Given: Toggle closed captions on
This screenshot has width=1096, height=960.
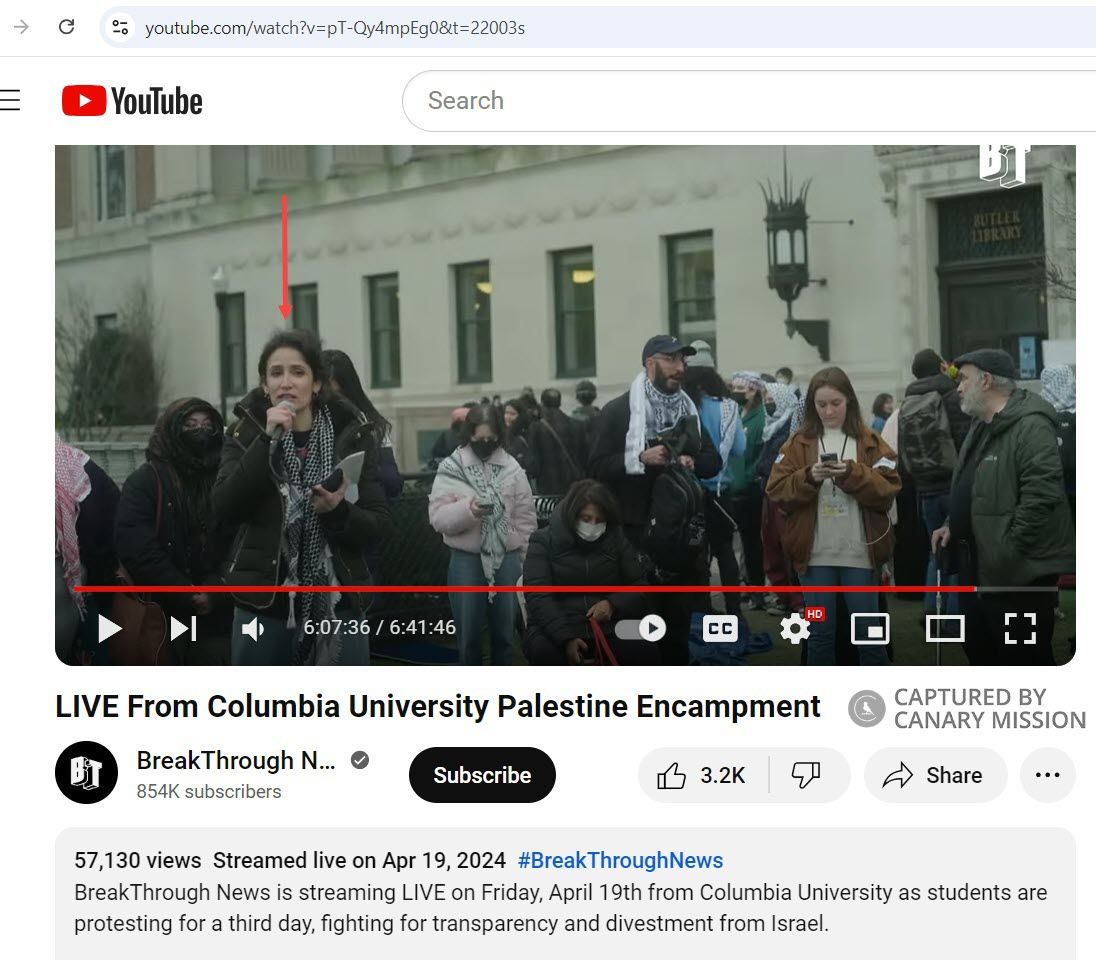Looking at the screenshot, I should click(x=719, y=628).
